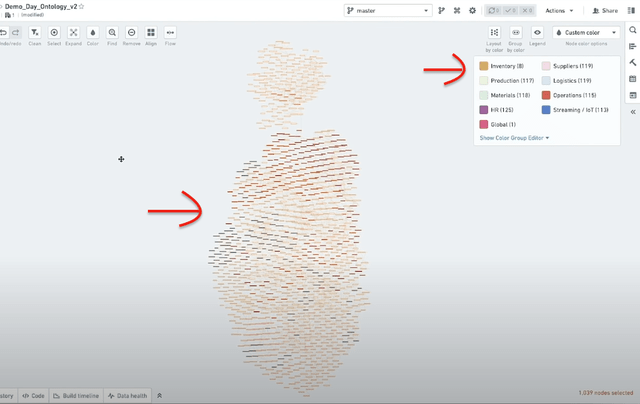Click the Group by color icon
The image size is (640, 404).
pos(516,33)
